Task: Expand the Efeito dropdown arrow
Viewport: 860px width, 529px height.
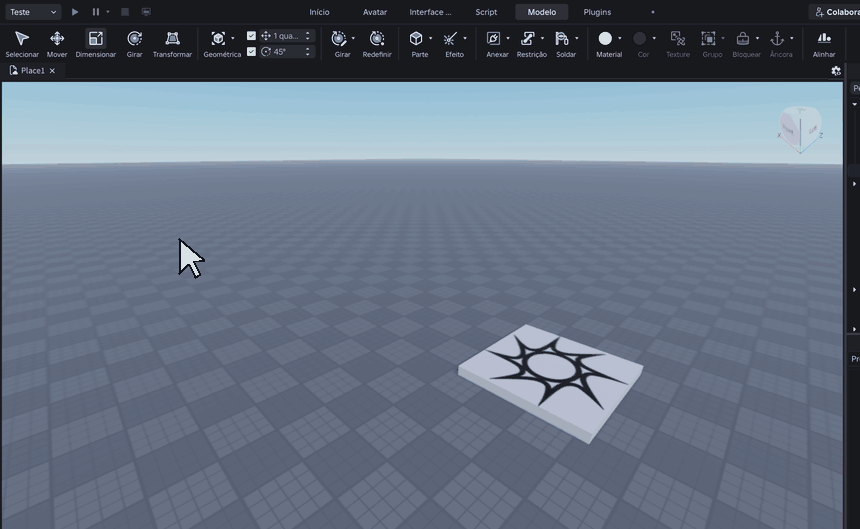Action: [x=465, y=38]
